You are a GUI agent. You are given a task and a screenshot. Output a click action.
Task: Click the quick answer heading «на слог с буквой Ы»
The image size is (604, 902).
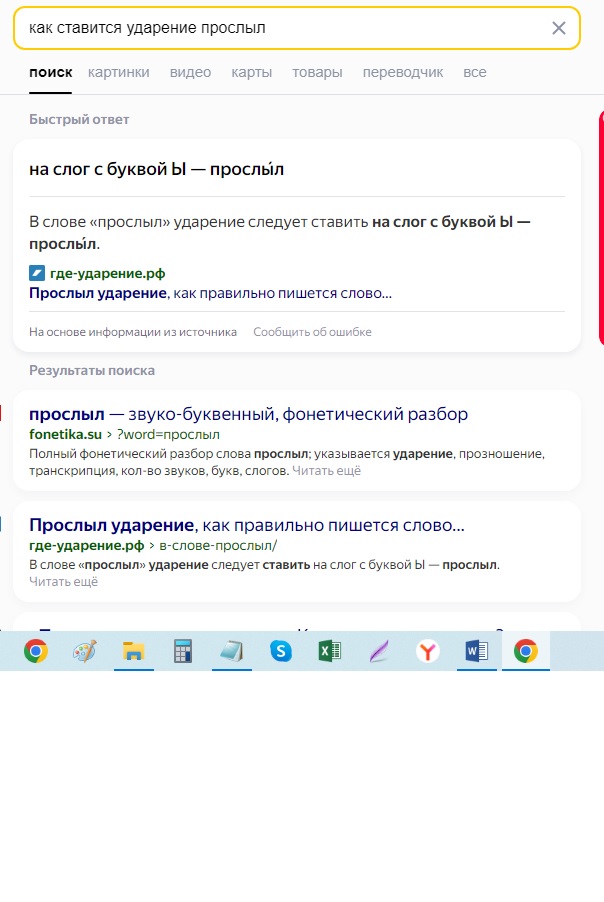(x=156, y=169)
